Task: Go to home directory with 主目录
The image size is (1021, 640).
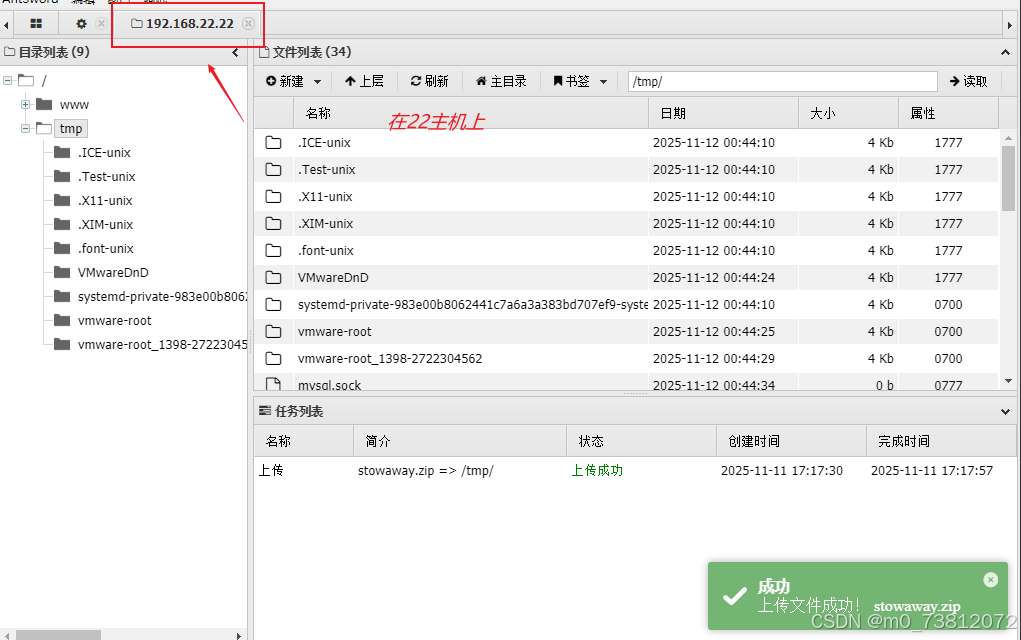Action: pos(501,81)
